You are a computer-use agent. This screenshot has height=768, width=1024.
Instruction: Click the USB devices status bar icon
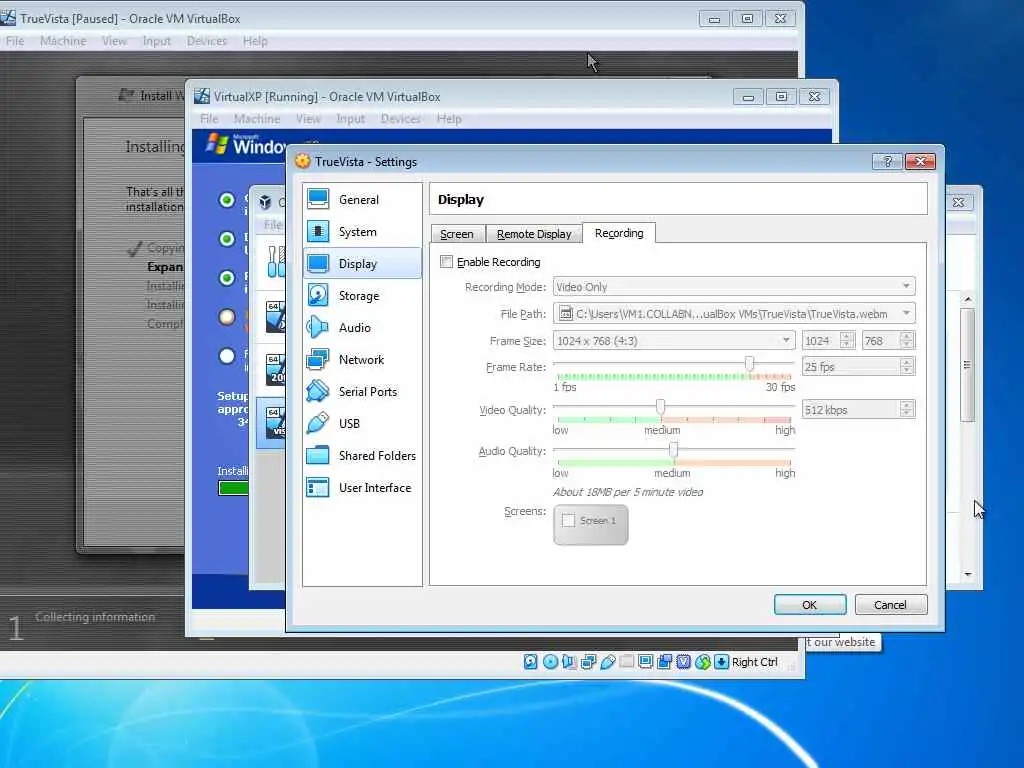[608, 662]
